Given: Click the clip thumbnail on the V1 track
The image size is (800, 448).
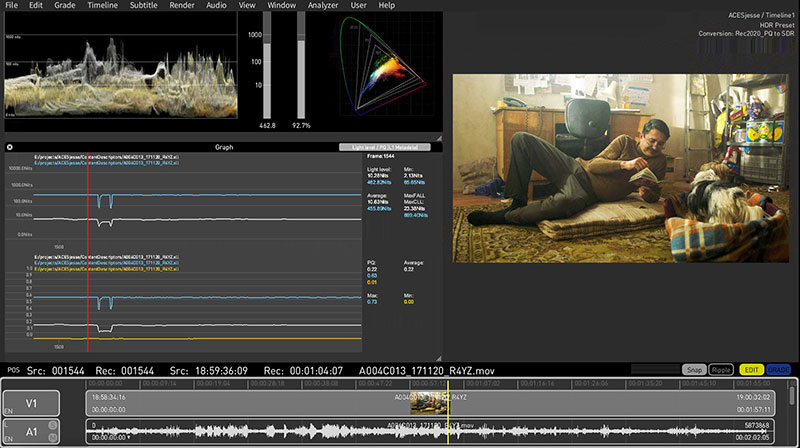Looking at the screenshot, I should tap(429, 403).
